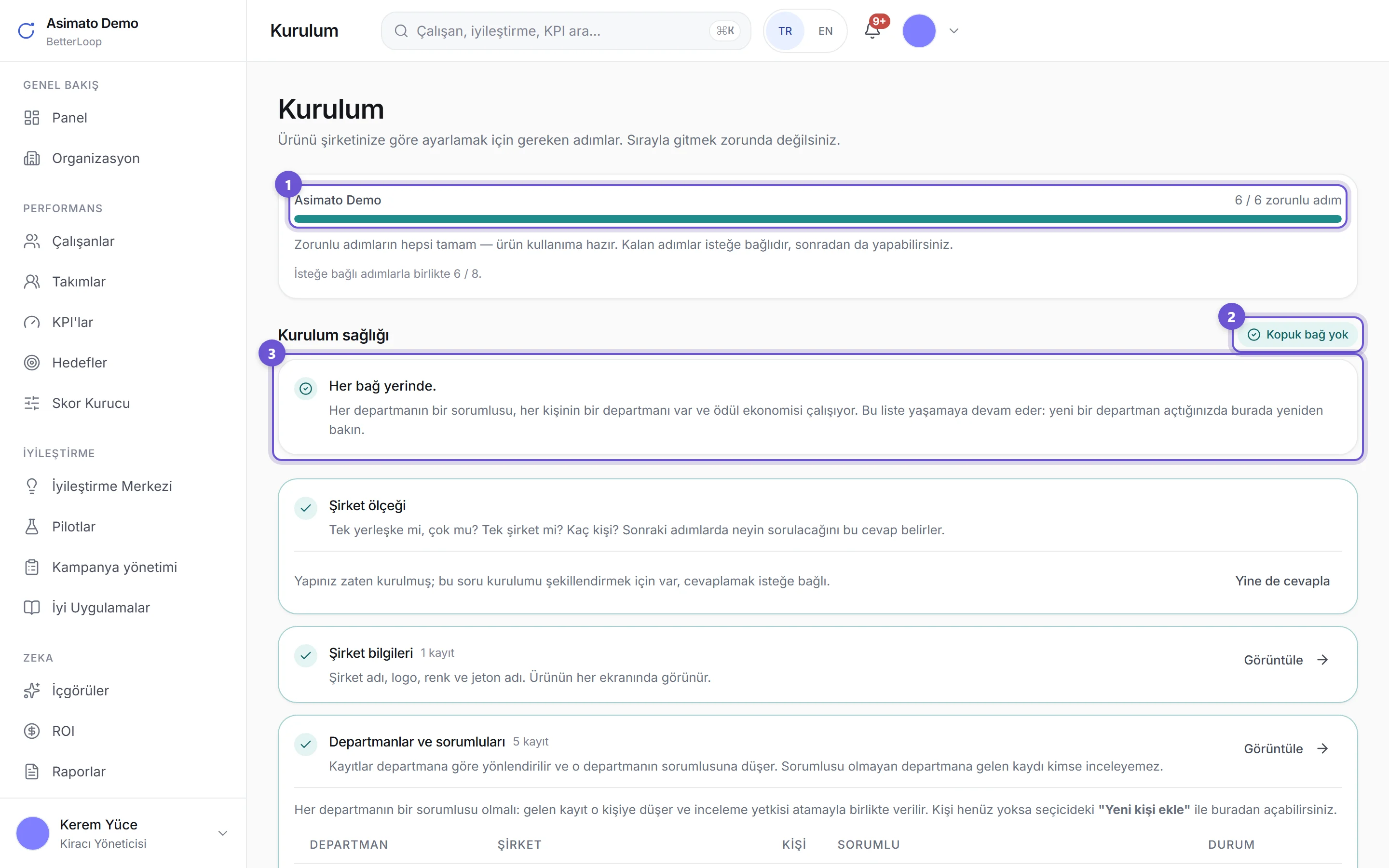The height and width of the screenshot is (868, 1389).
Task: Select KPI'lar from the sidebar
Action: pyautogui.click(x=123, y=323)
